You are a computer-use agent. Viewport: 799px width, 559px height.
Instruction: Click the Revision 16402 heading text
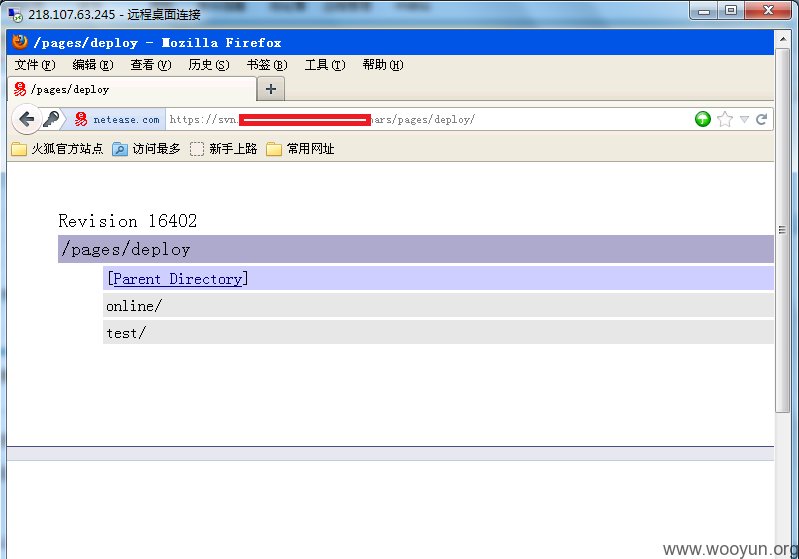(127, 221)
